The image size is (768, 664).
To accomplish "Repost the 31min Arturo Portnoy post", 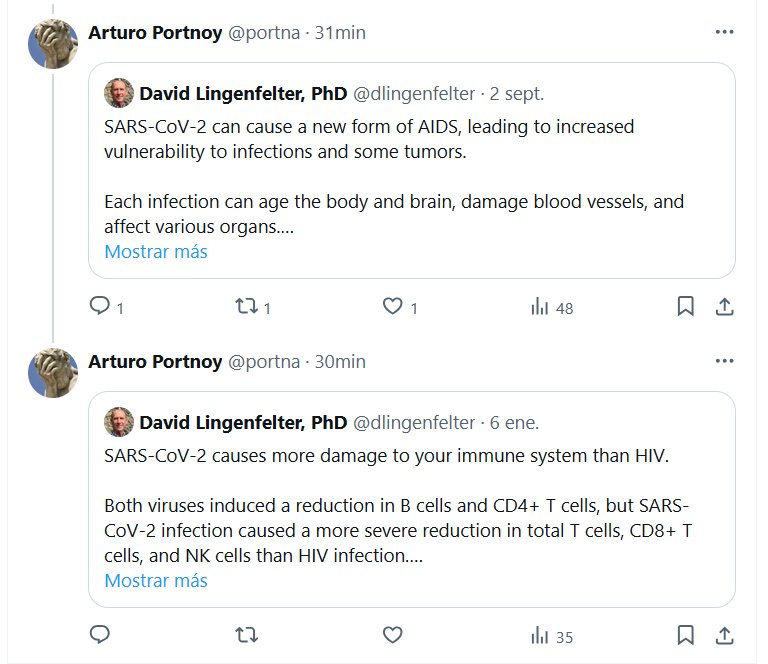I will point(247,306).
